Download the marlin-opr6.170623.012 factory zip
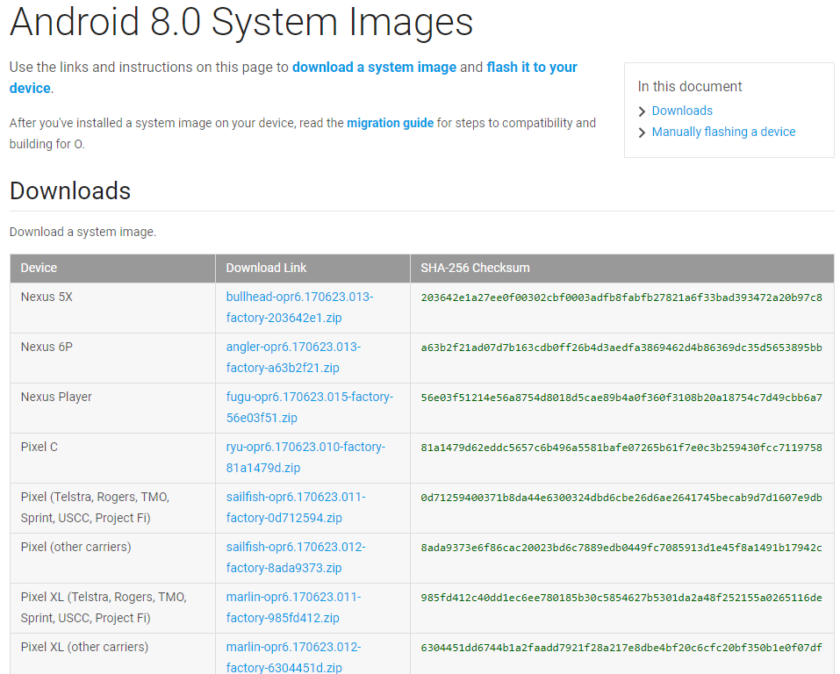 (294, 657)
